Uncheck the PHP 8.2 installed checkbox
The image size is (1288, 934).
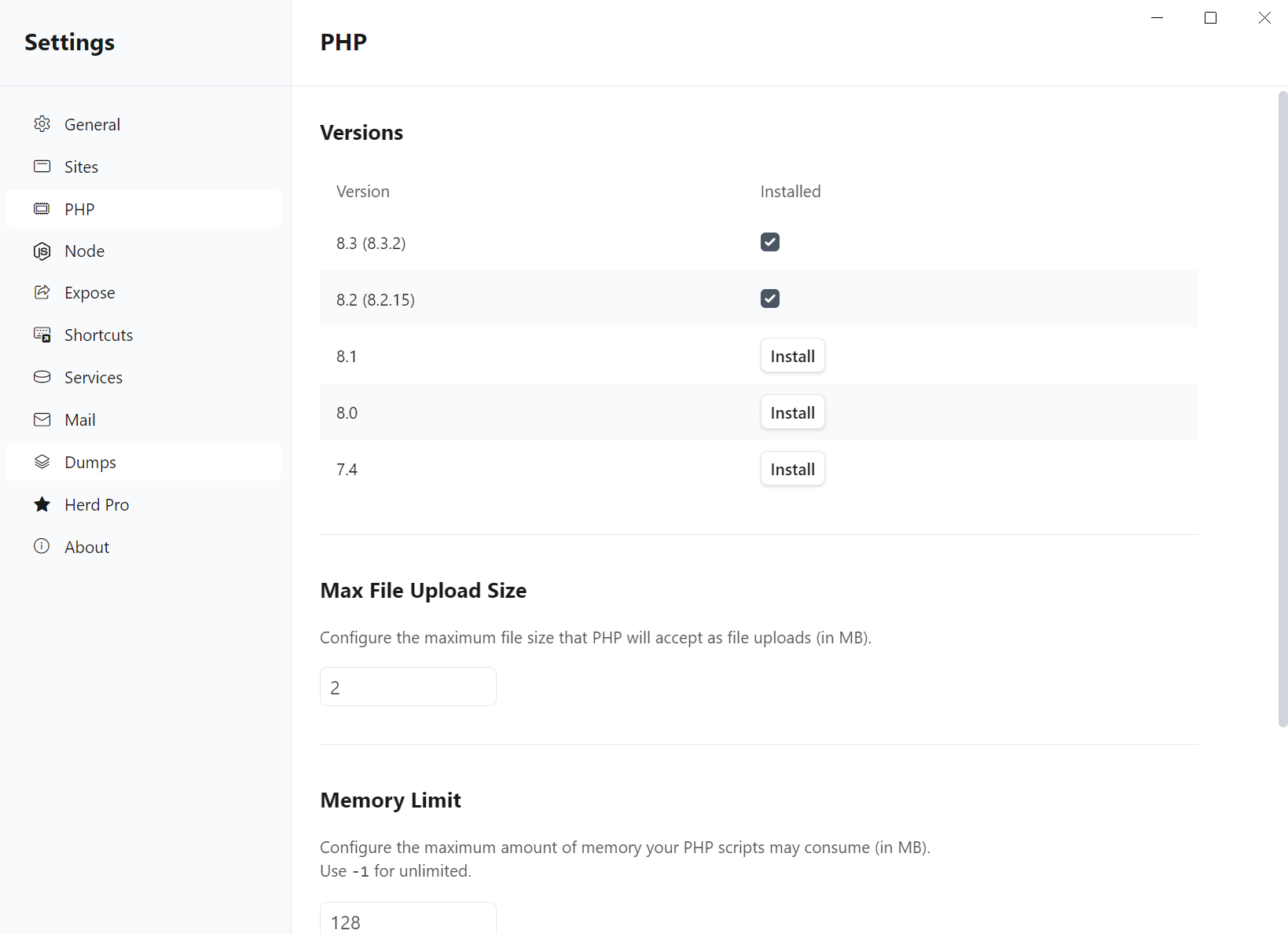(770, 299)
